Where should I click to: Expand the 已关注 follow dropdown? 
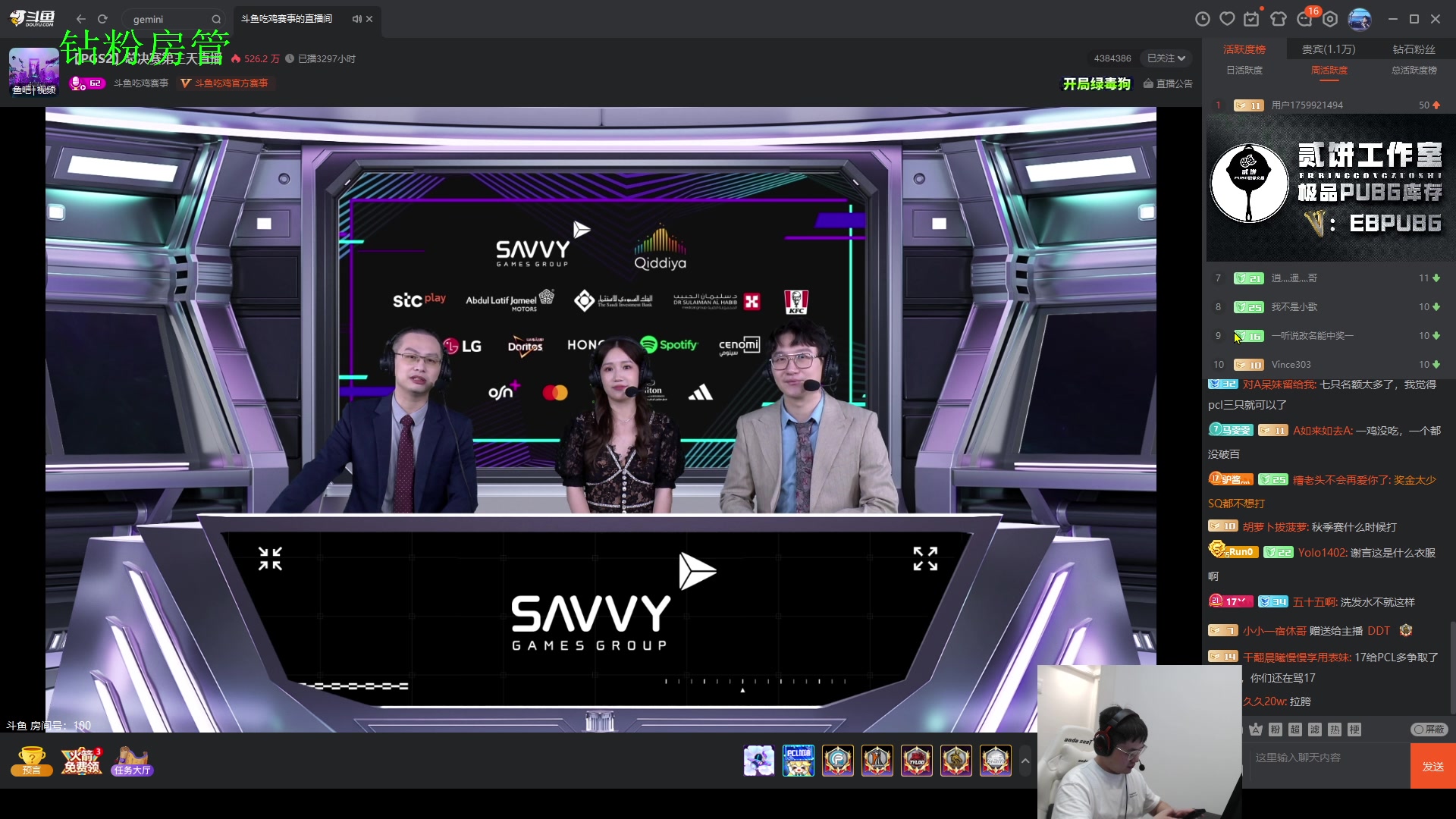coord(1166,58)
